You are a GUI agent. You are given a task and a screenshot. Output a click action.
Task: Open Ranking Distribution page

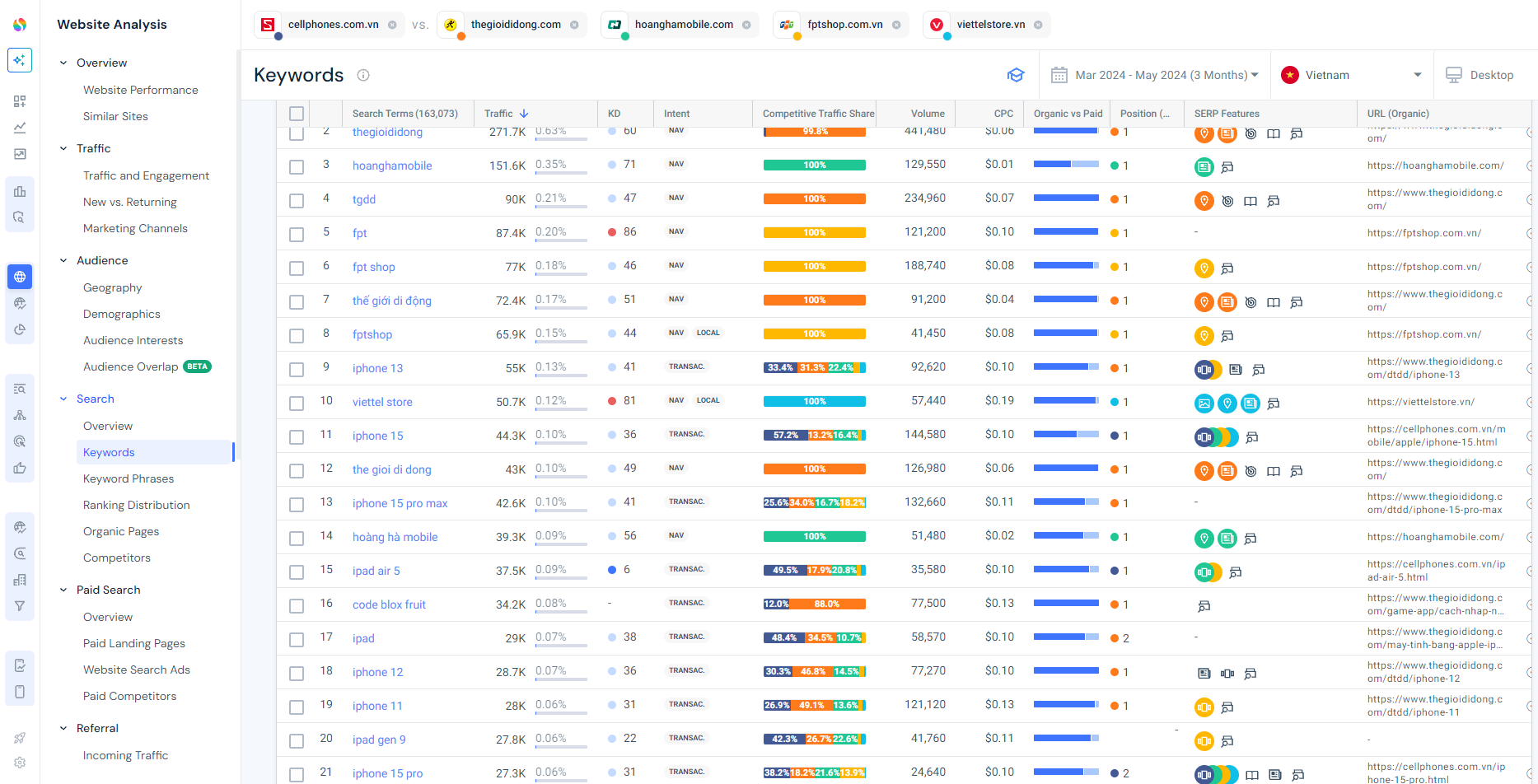tap(137, 505)
